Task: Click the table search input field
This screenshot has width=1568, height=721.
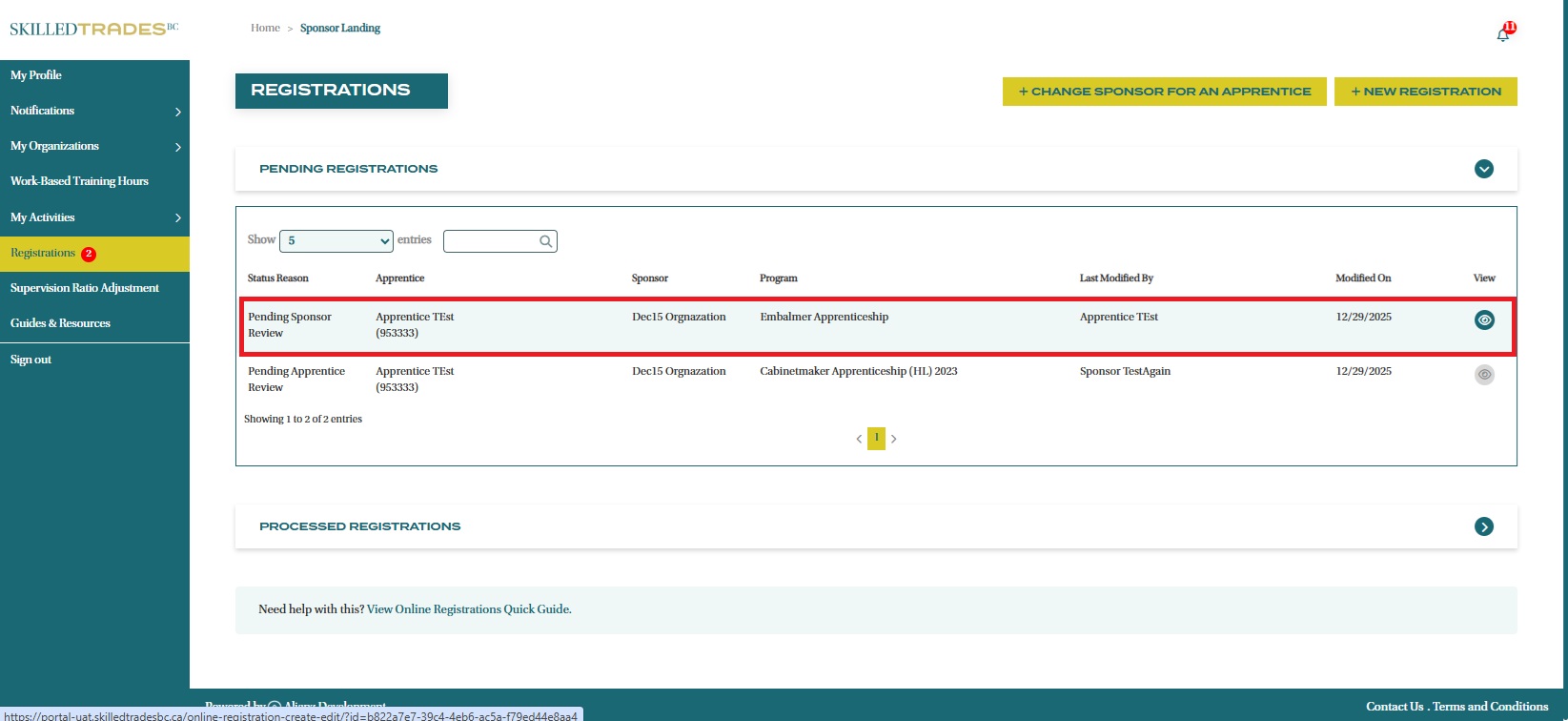Action: coord(491,241)
